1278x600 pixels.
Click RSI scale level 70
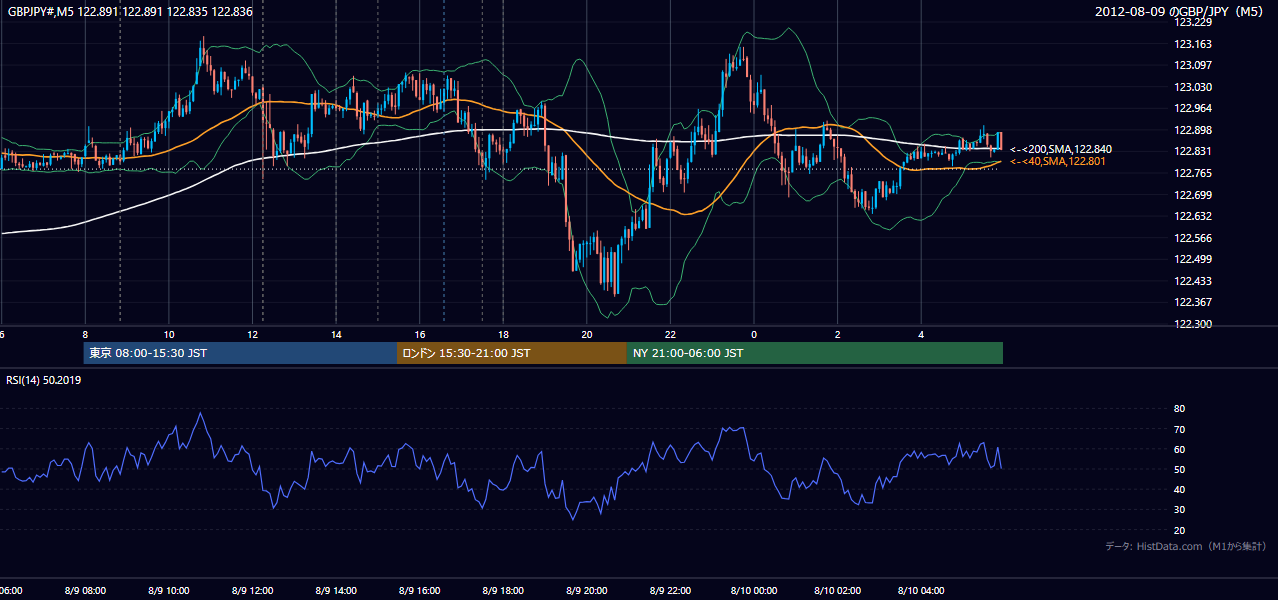1179,429
